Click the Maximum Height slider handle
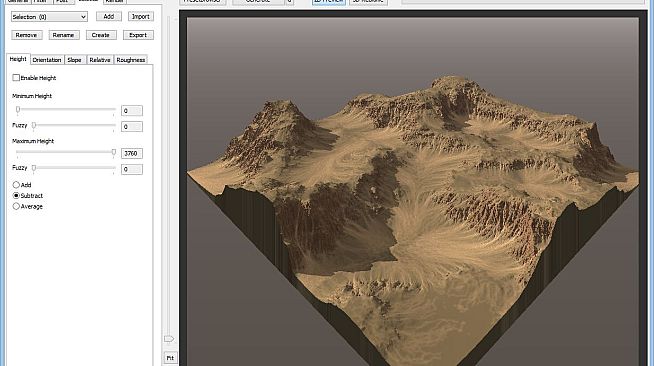Screen dimensions: 654x366 point(113,153)
